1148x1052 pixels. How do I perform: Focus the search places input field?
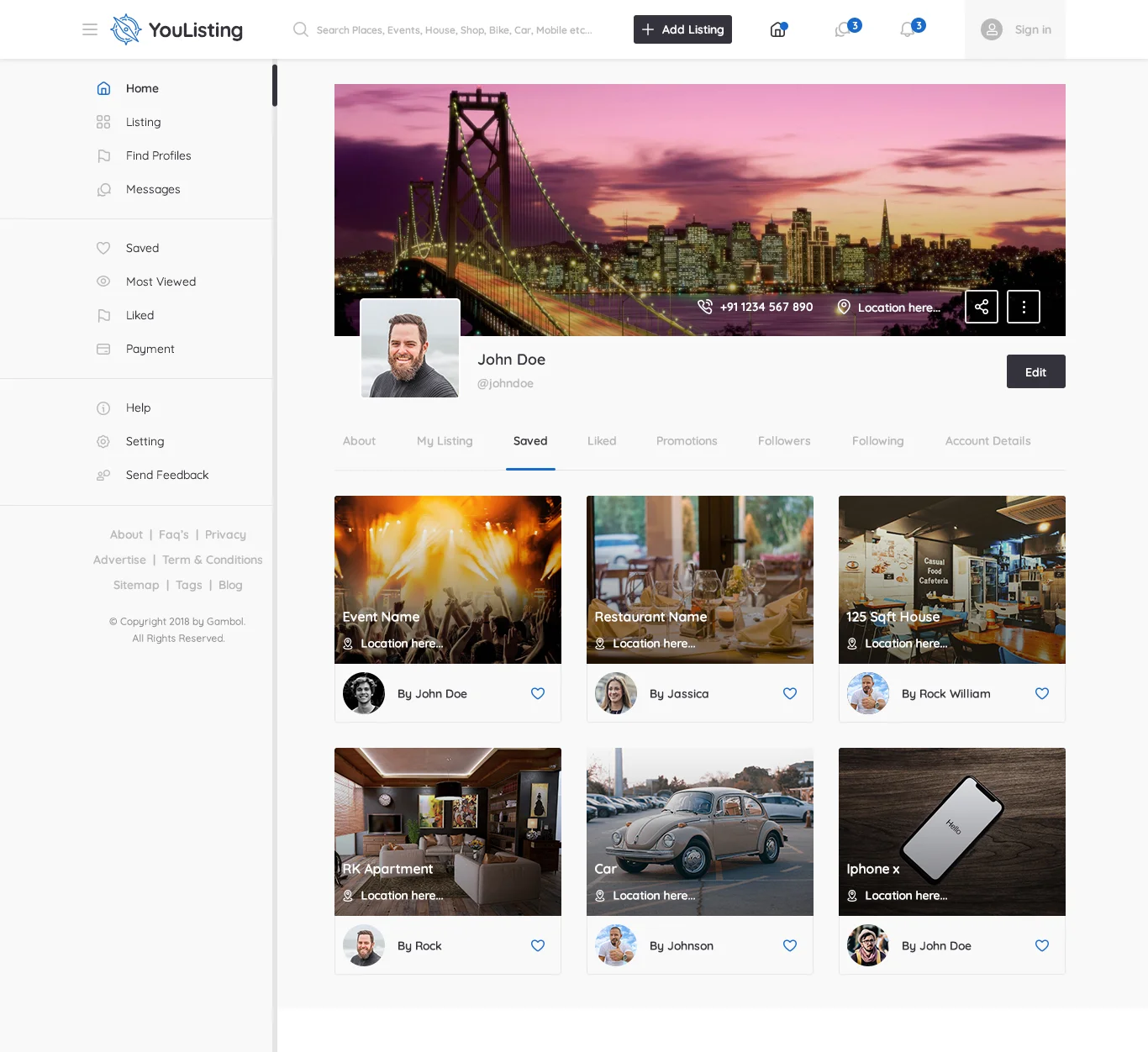(x=454, y=29)
